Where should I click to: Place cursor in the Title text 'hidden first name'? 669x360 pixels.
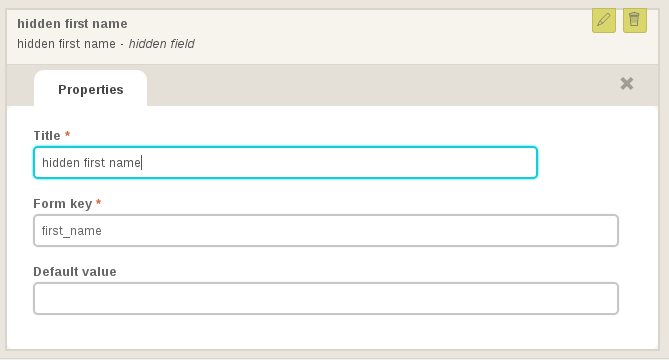point(91,163)
